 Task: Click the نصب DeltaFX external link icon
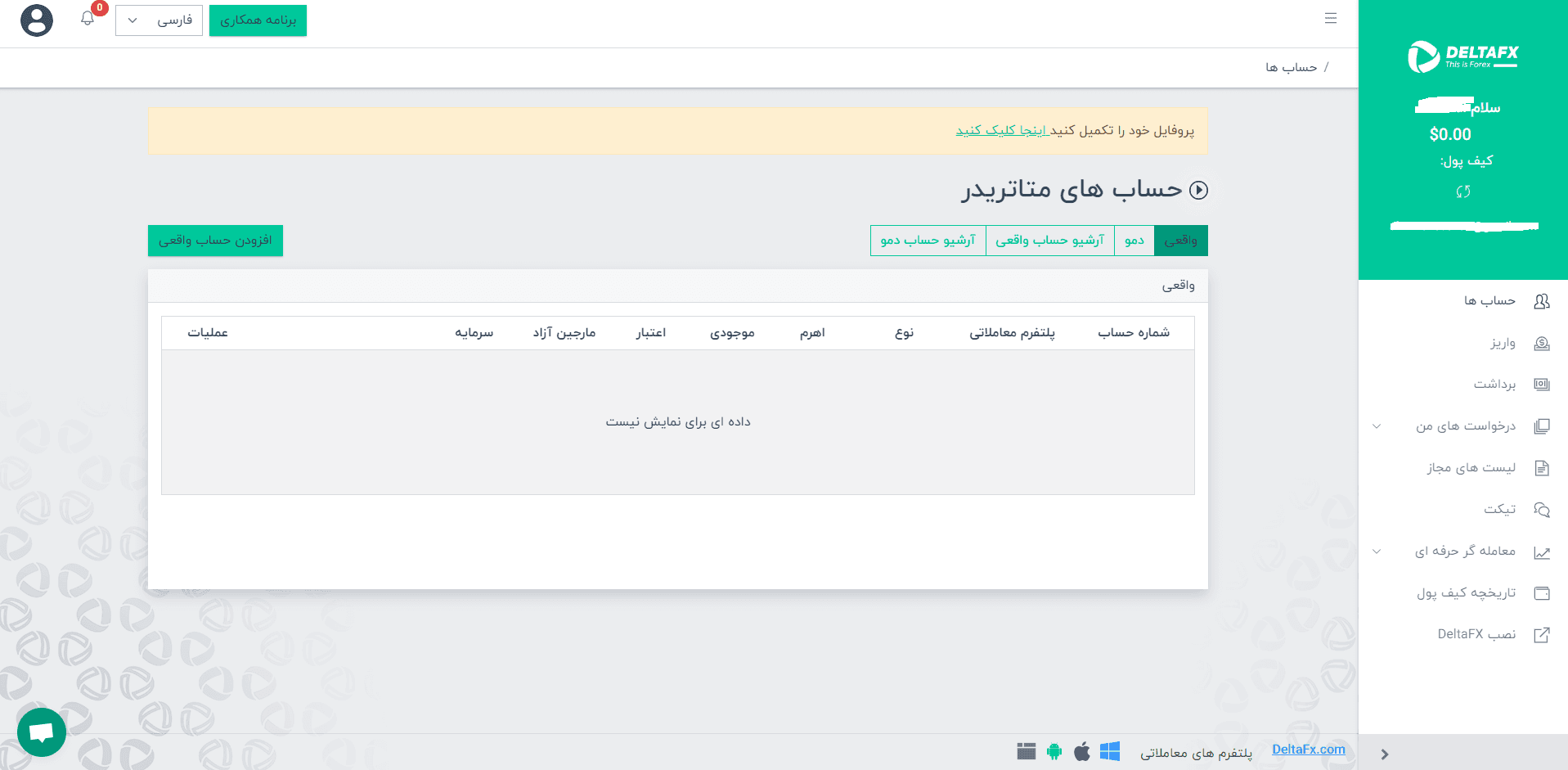tap(1542, 635)
